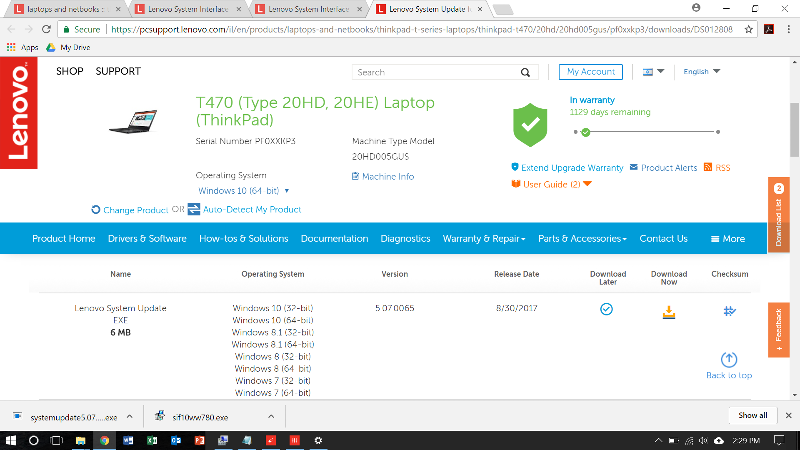800x450 pixels.
Task: Click the Change Product refresh icon
Action: [x=95, y=210]
